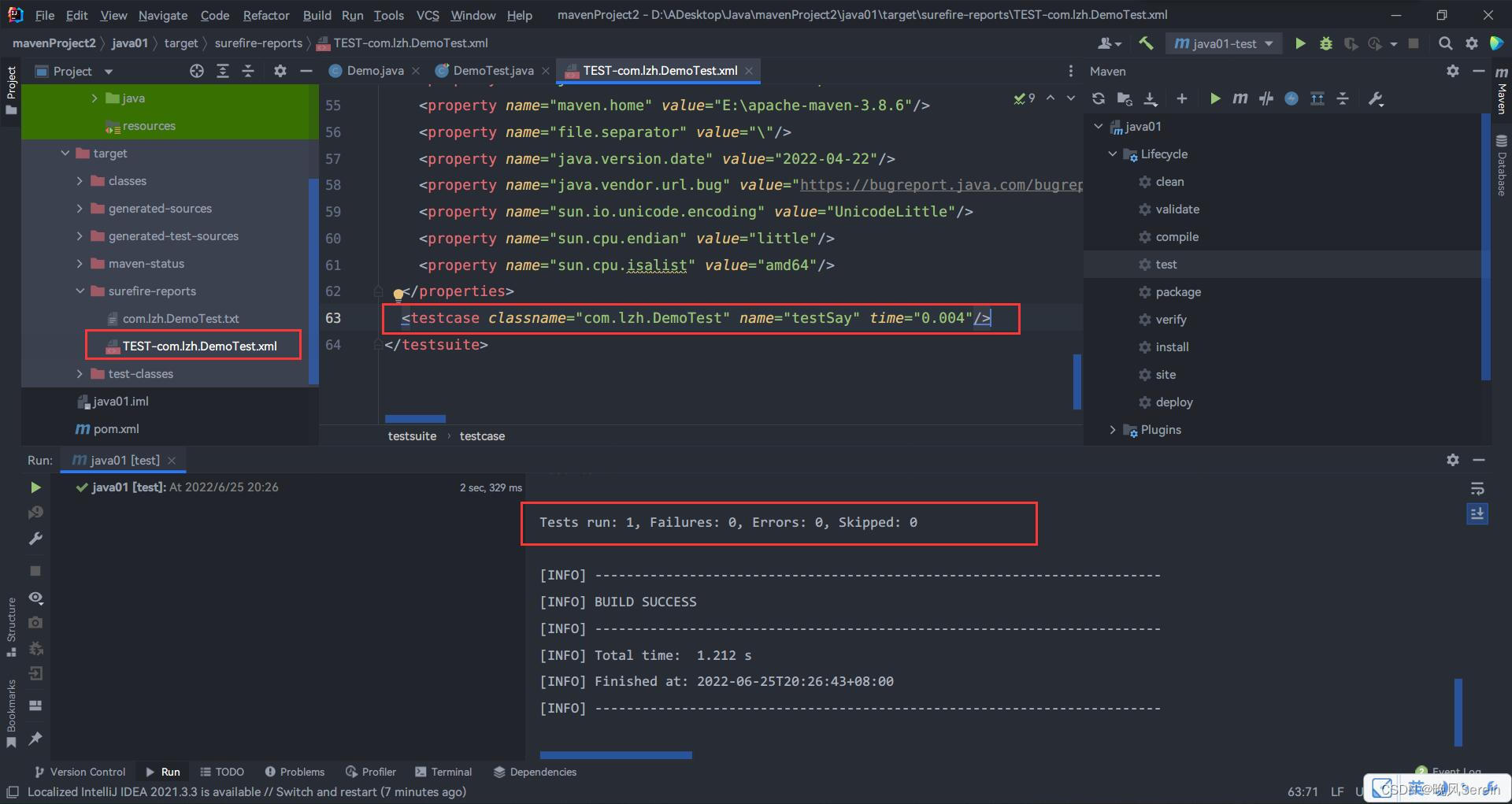Click Expand All icon in Project panel

point(223,71)
